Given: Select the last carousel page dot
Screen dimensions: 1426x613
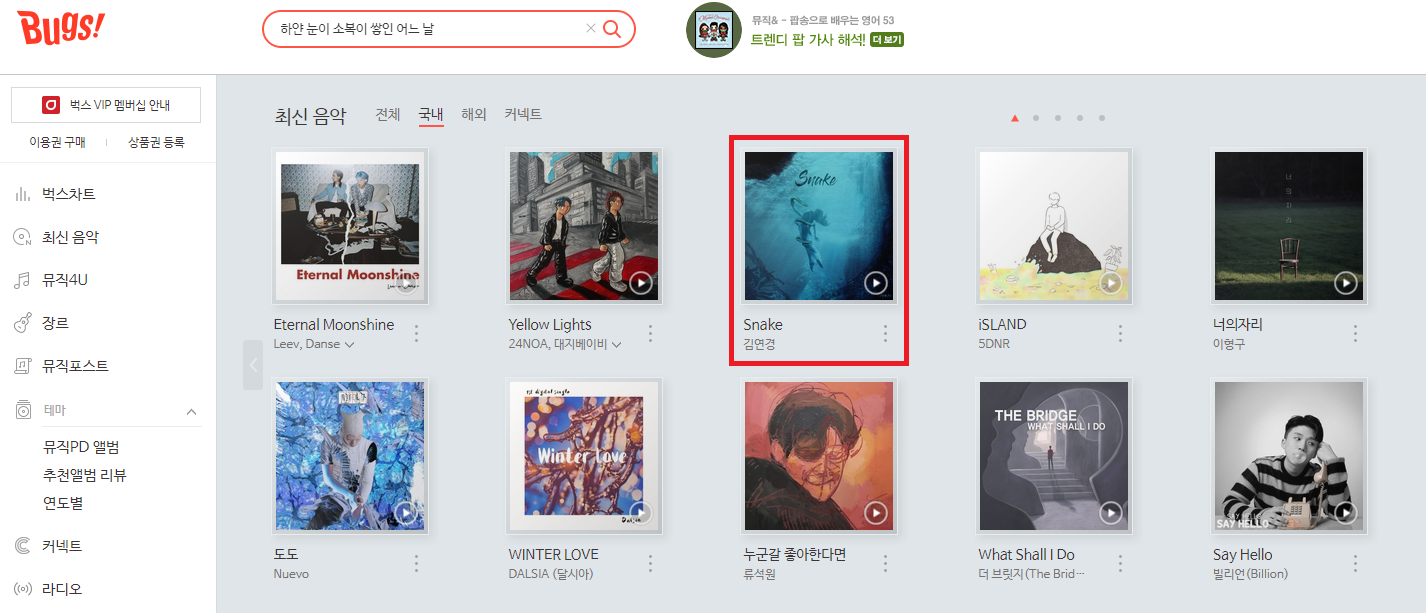Looking at the screenshot, I should pos(1102,118).
